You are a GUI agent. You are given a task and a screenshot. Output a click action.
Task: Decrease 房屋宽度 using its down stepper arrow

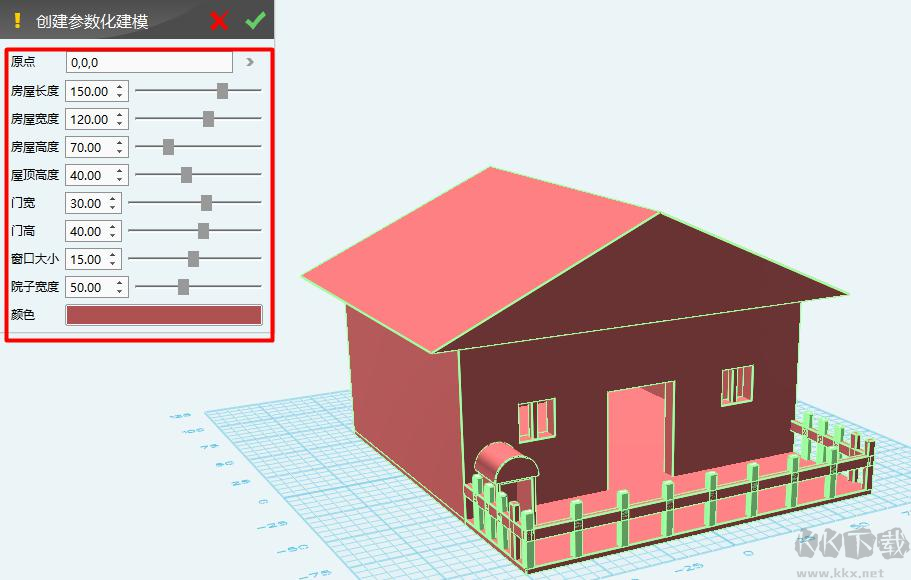tap(121, 123)
